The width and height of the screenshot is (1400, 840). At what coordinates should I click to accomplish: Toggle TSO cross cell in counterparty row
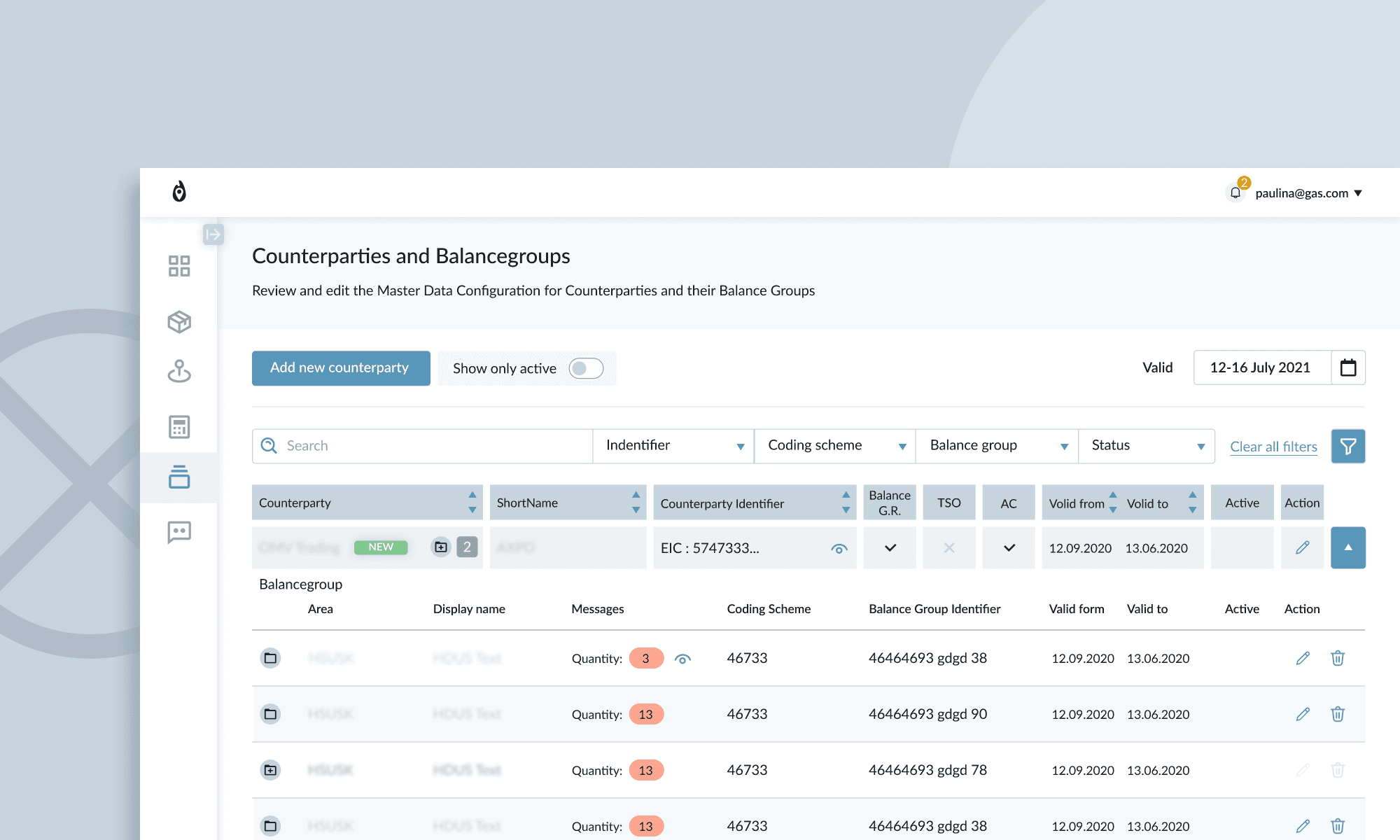[x=949, y=547]
